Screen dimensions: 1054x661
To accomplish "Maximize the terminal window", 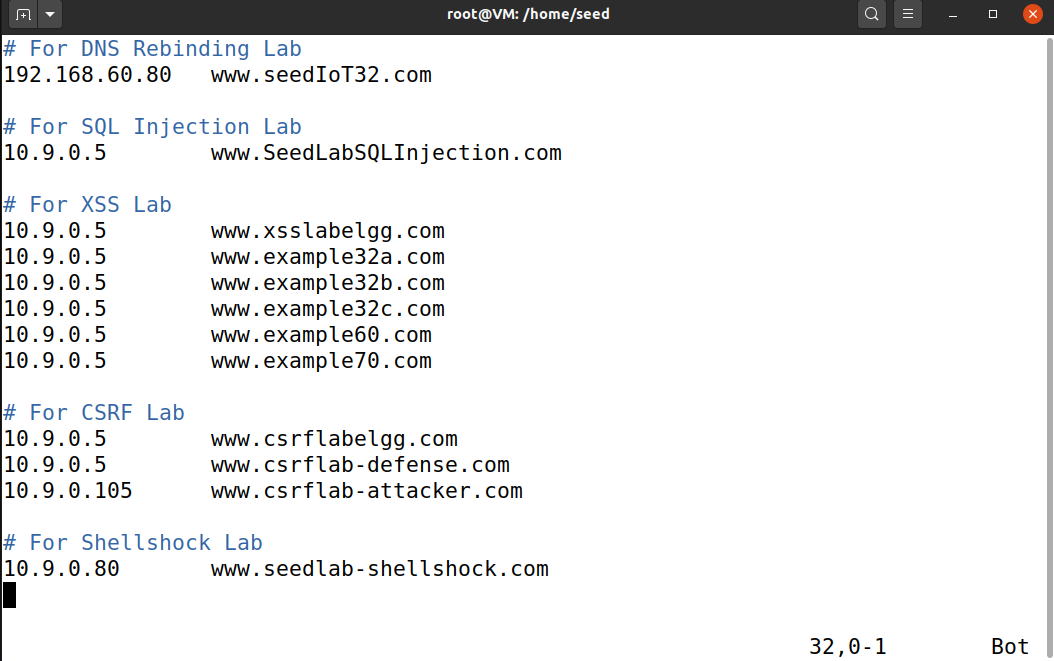I will [x=993, y=14].
